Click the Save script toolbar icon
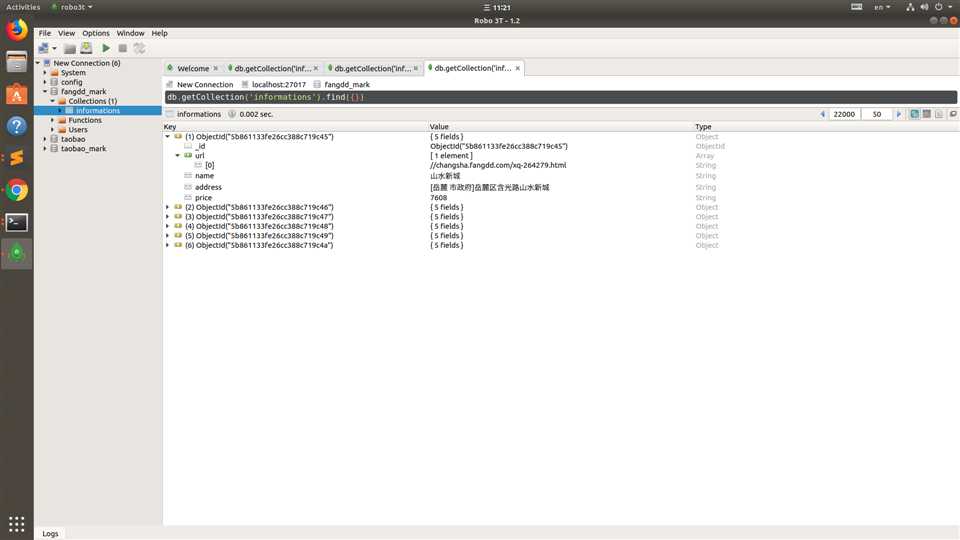This screenshot has width=960, height=540. pyautogui.click(x=86, y=48)
